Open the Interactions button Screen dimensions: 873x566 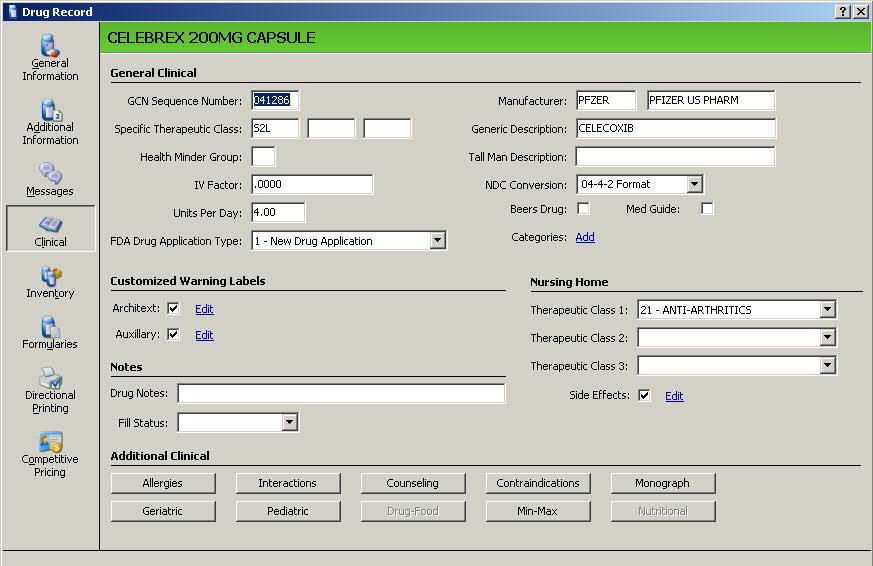pyautogui.click(x=288, y=483)
